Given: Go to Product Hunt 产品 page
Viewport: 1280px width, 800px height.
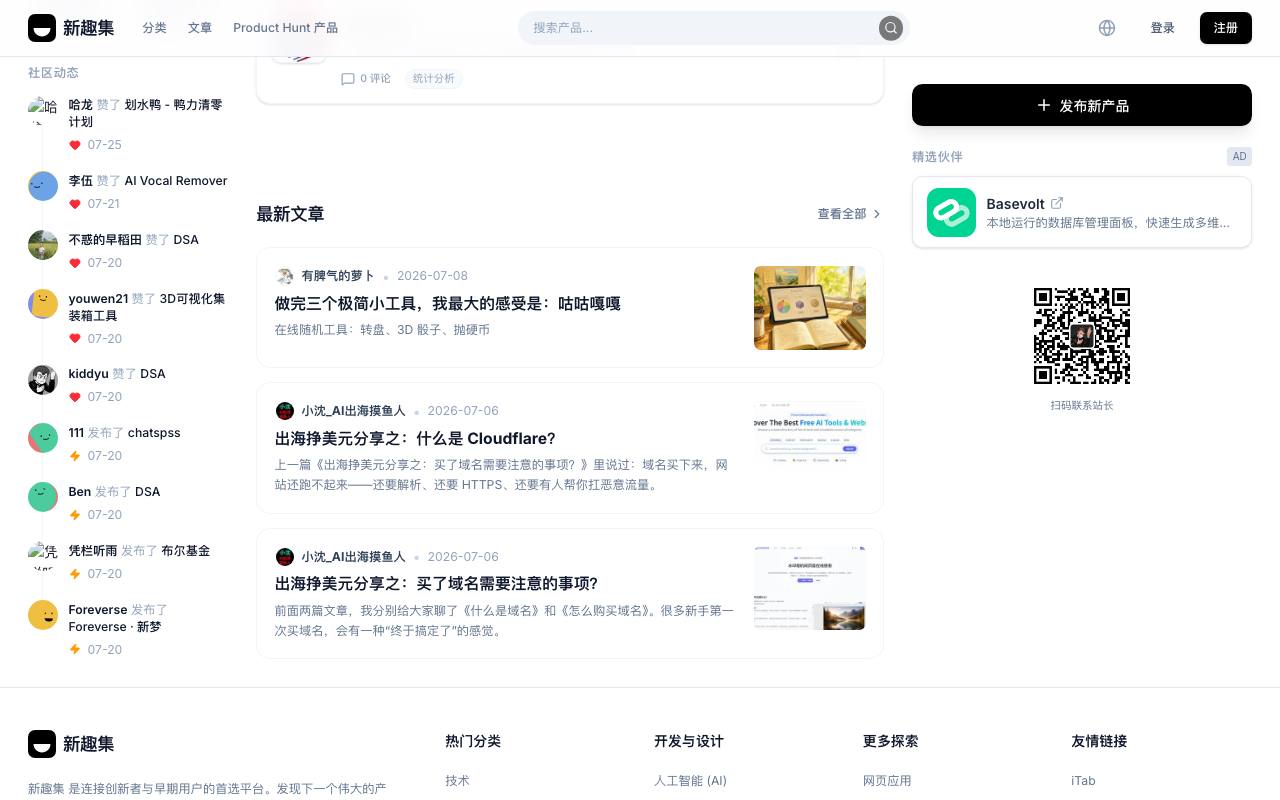Looking at the screenshot, I should 285,28.
